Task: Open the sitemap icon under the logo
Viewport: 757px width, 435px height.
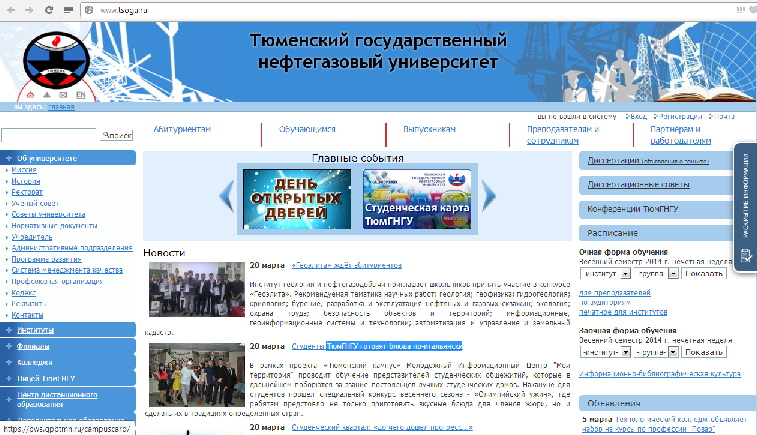Action: (x=44, y=95)
